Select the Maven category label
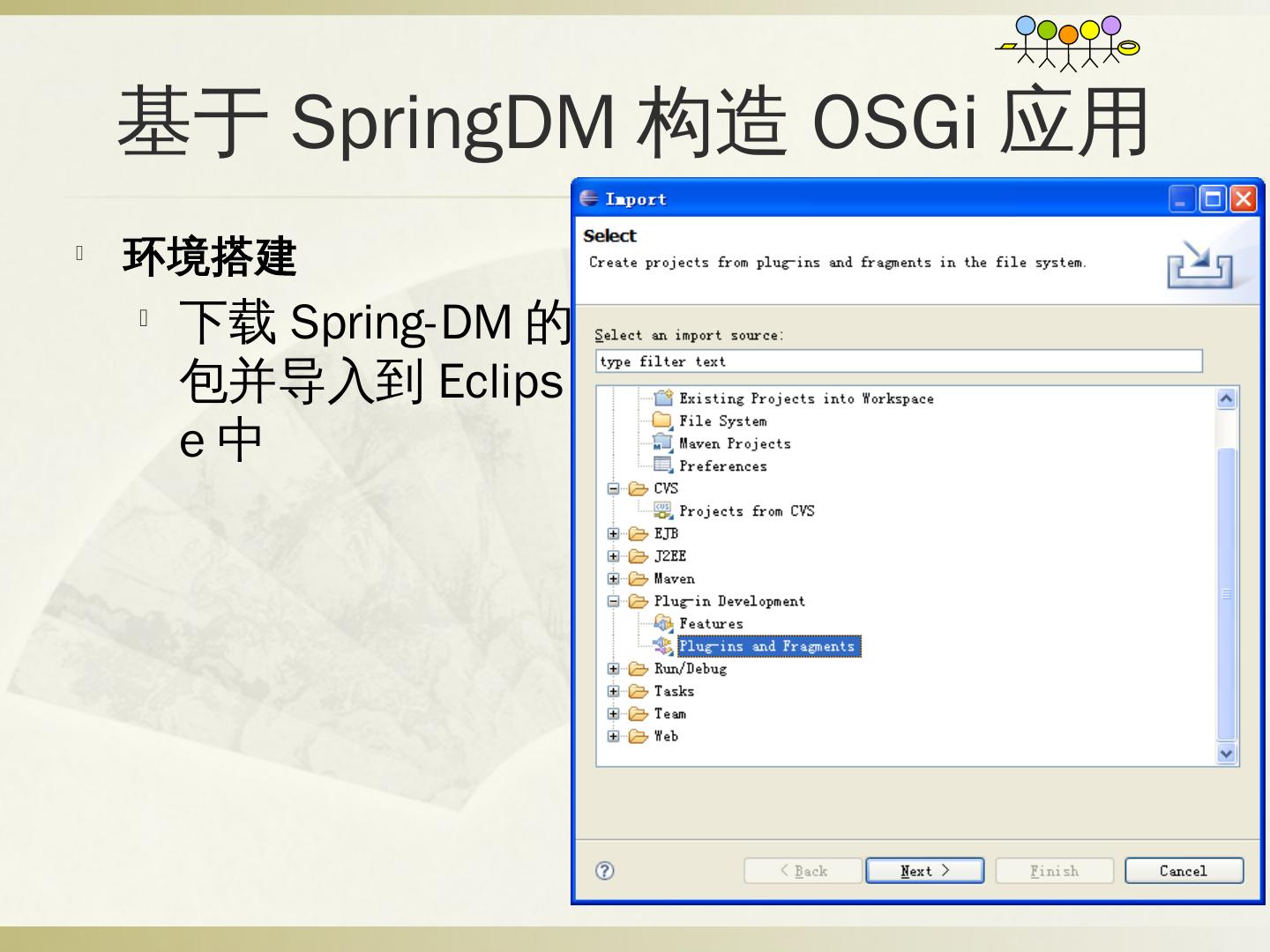Viewport: 1270px width, 952px height. [x=674, y=579]
